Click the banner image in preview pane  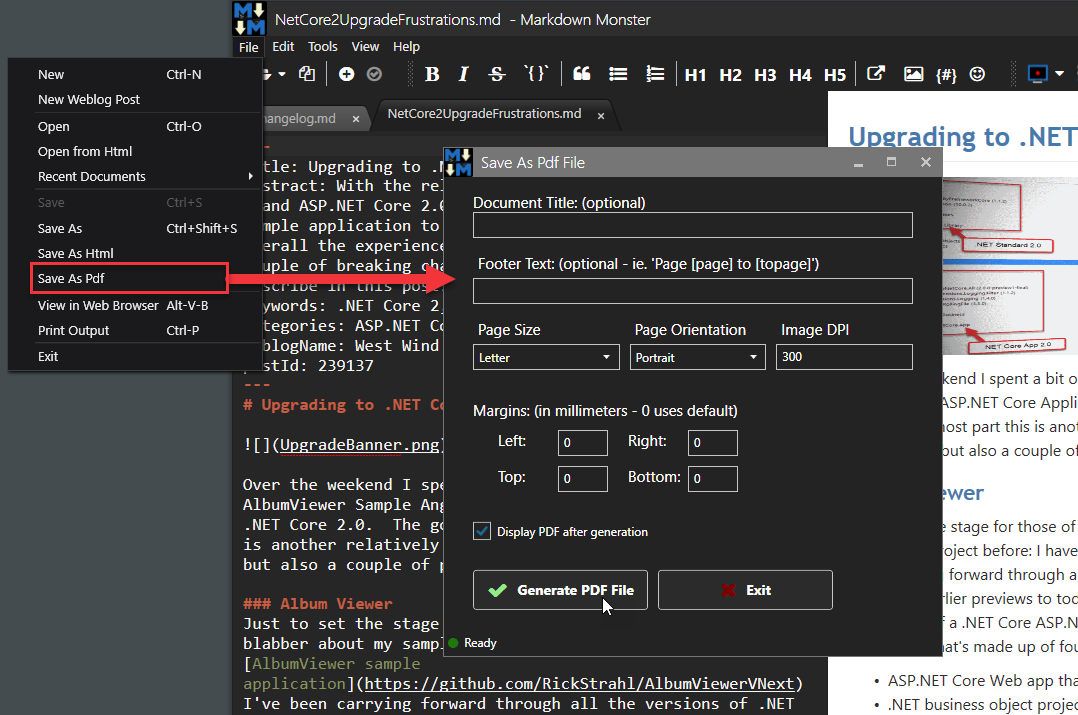click(x=1009, y=266)
